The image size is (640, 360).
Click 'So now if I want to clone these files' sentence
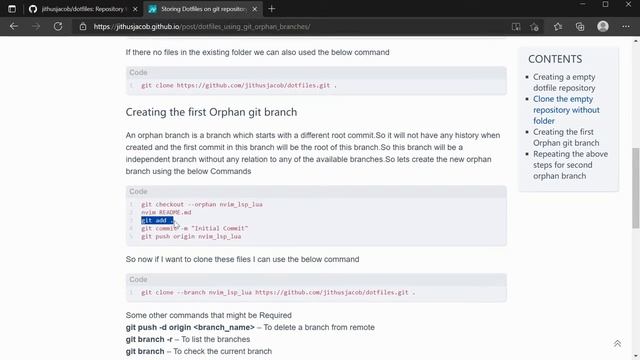click(242, 259)
